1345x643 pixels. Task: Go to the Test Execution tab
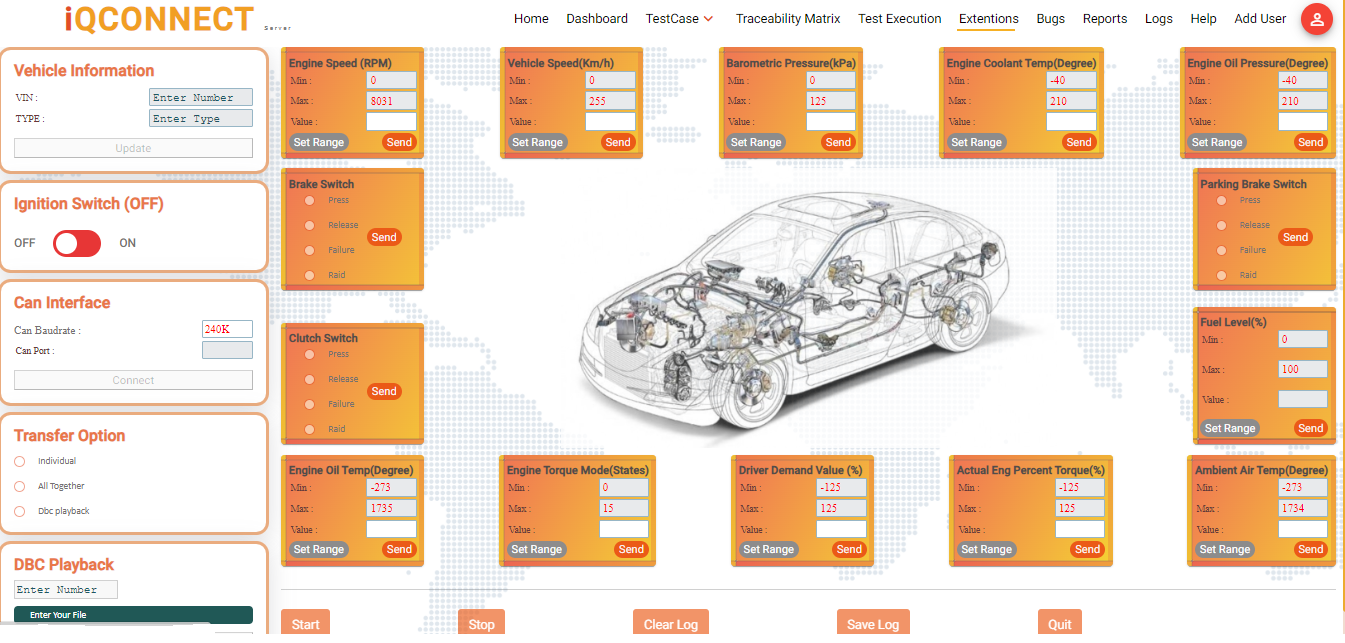click(x=899, y=18)
